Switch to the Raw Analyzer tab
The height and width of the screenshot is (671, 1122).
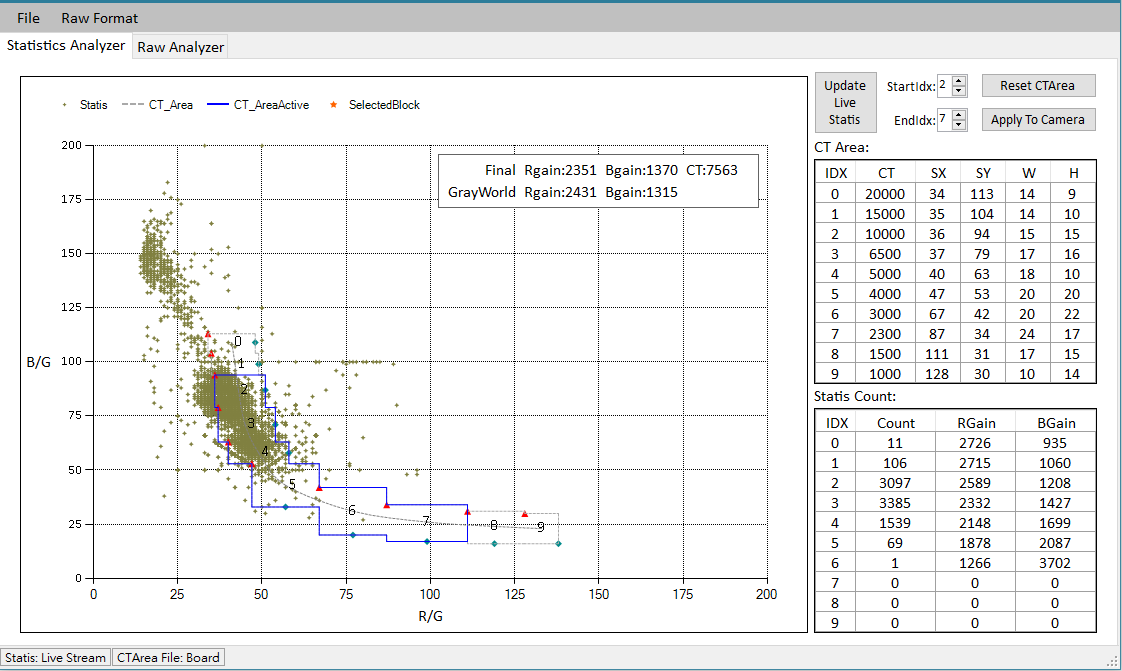point(181,47)
